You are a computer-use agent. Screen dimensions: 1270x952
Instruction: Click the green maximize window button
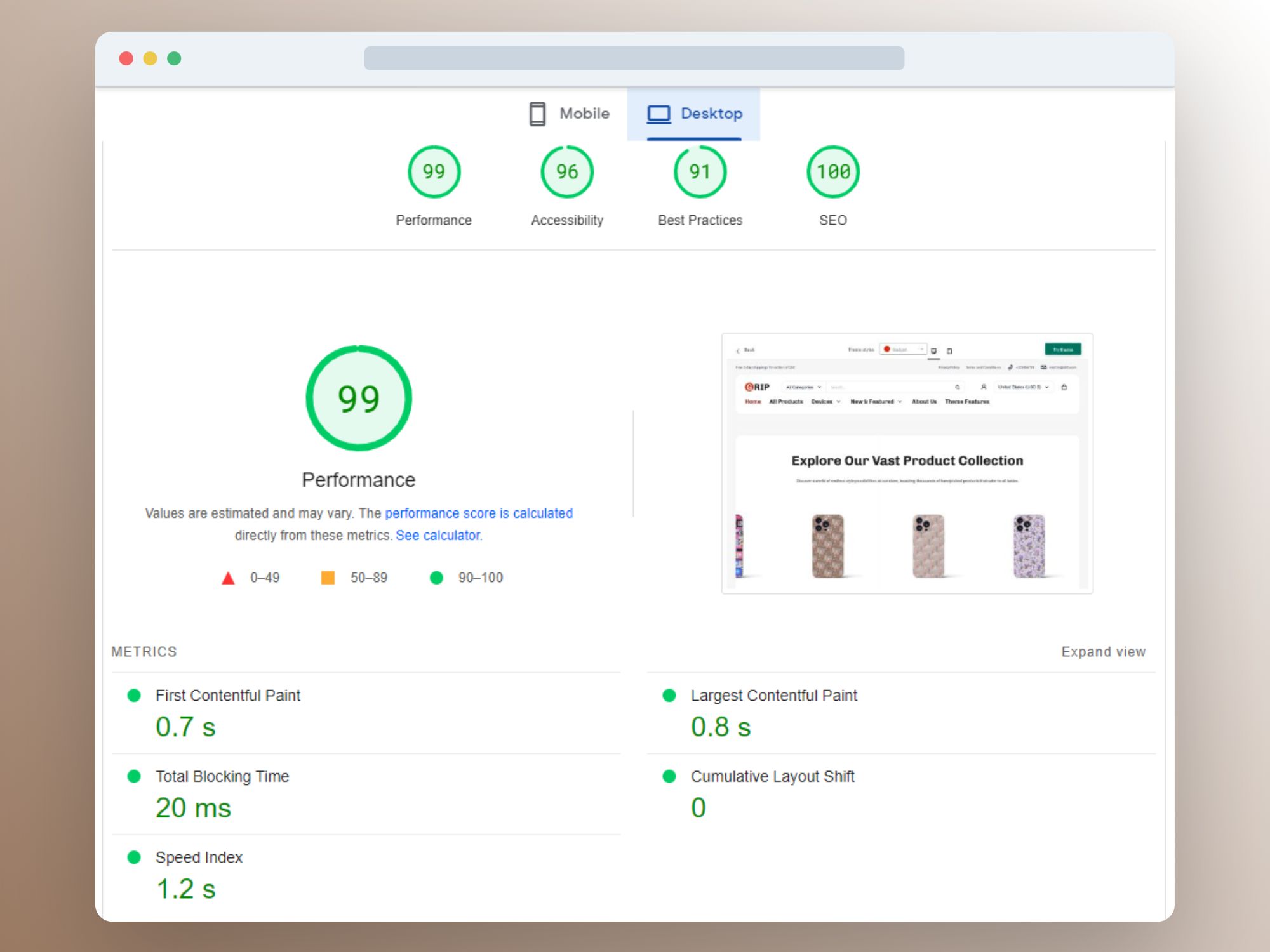[174, 58]
